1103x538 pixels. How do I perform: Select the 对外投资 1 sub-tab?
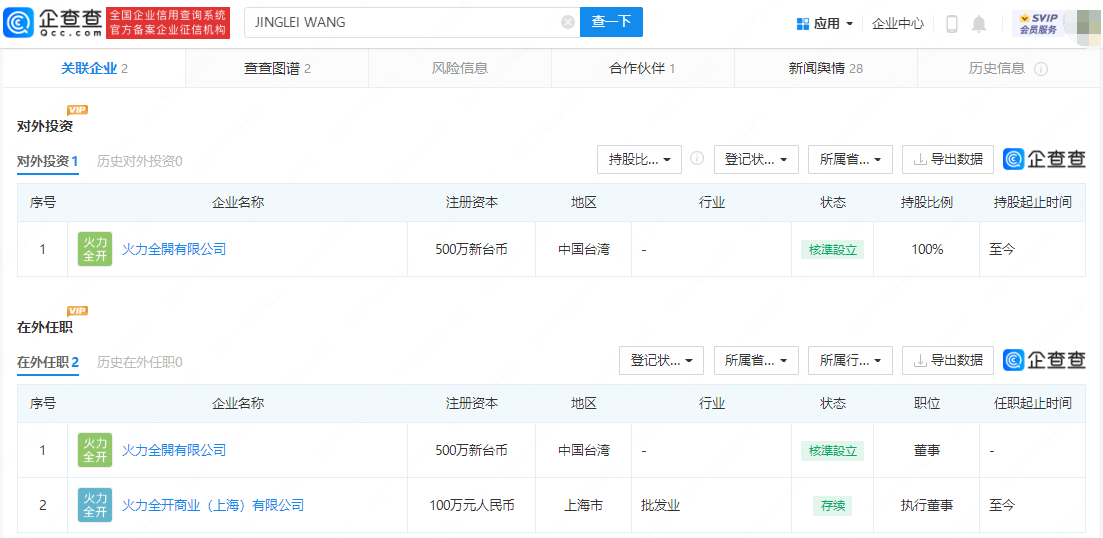[x=47, y=160]
